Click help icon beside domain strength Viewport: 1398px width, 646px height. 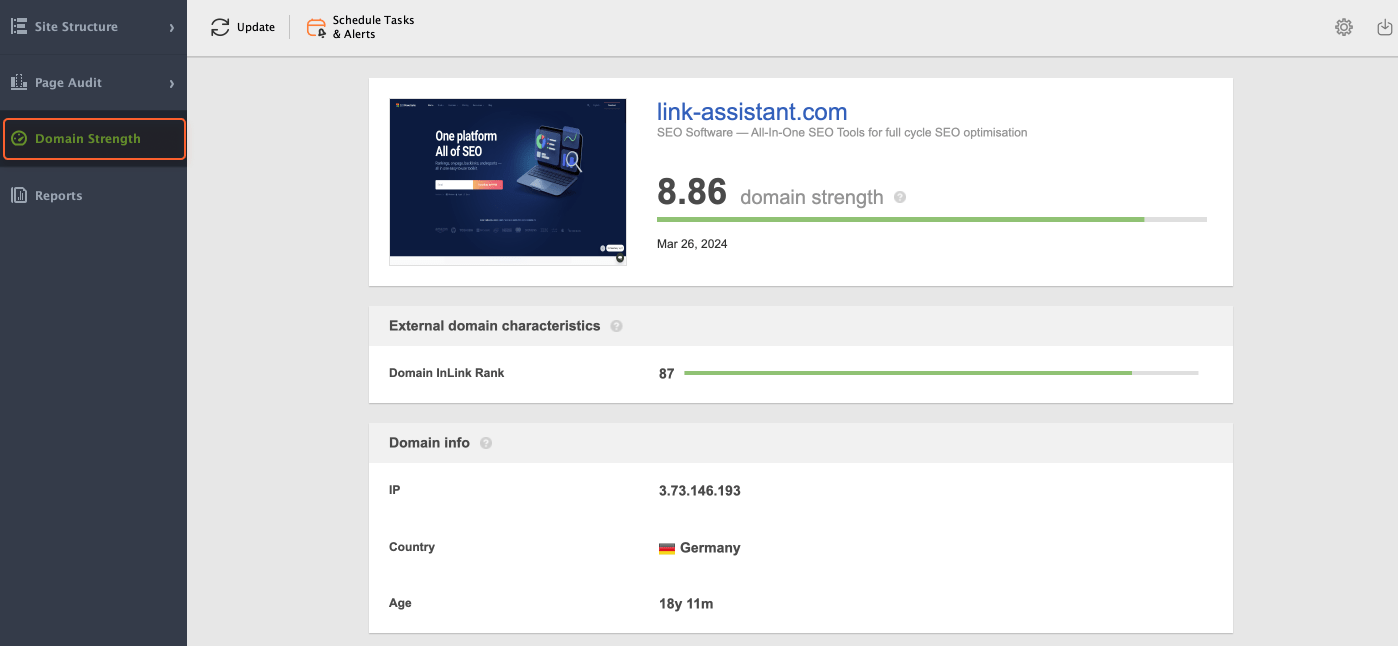pos(900,197)
